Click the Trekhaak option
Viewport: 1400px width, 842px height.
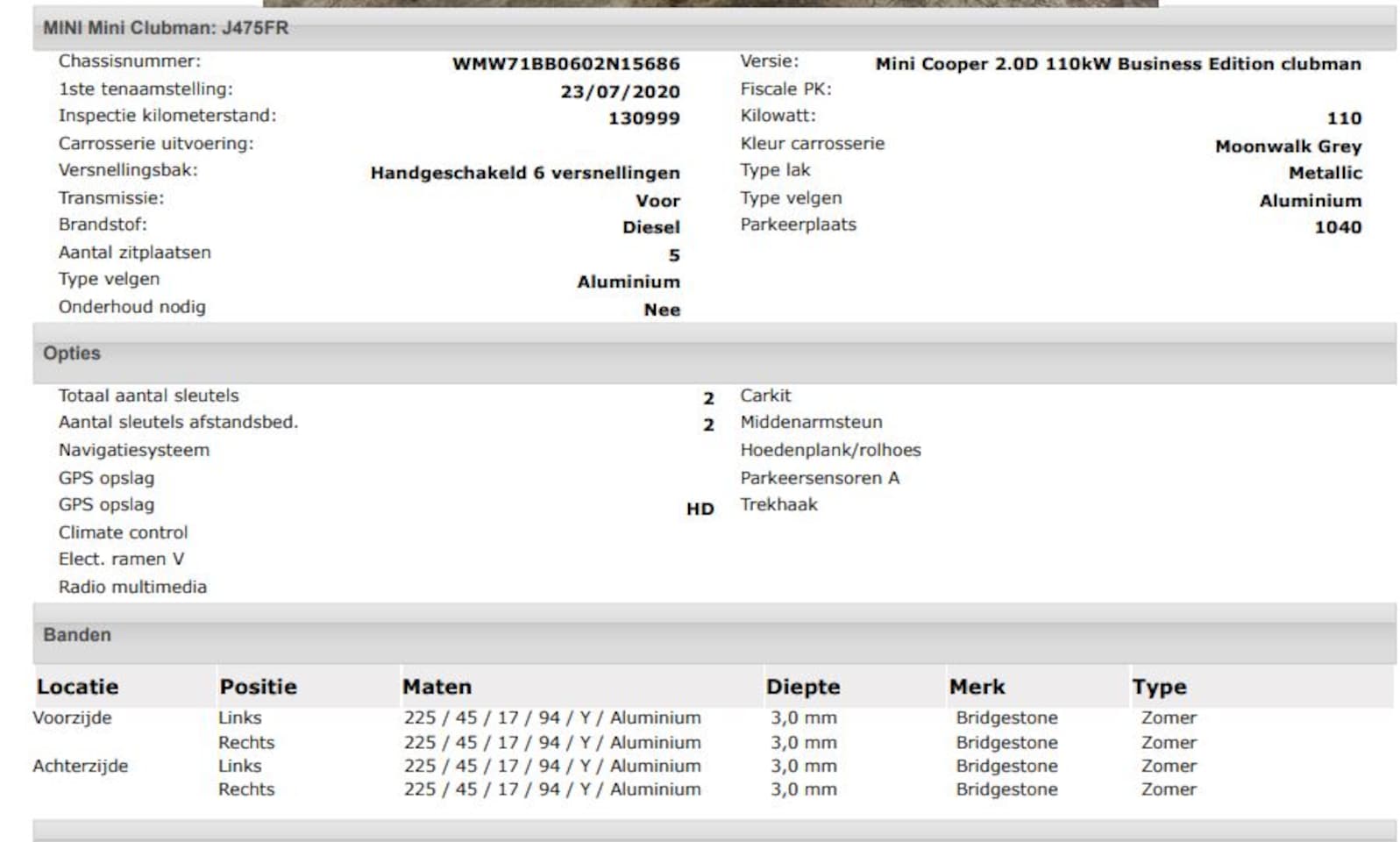(x=778, y=504)
